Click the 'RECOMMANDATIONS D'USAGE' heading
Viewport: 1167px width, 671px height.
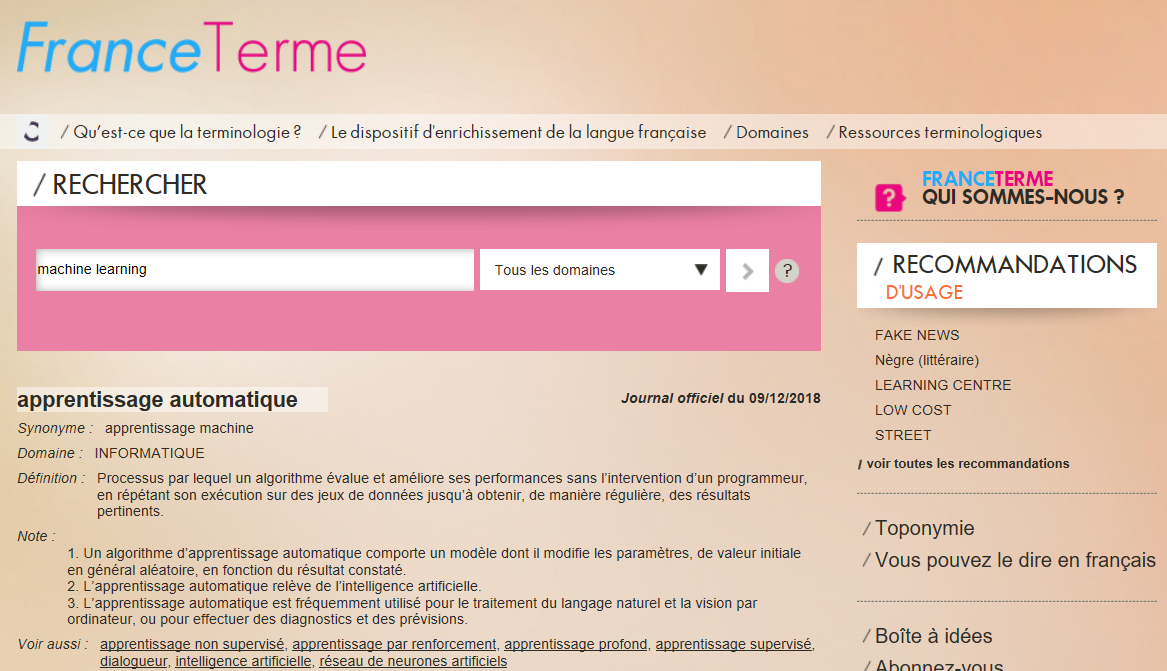click(1006, 276)
